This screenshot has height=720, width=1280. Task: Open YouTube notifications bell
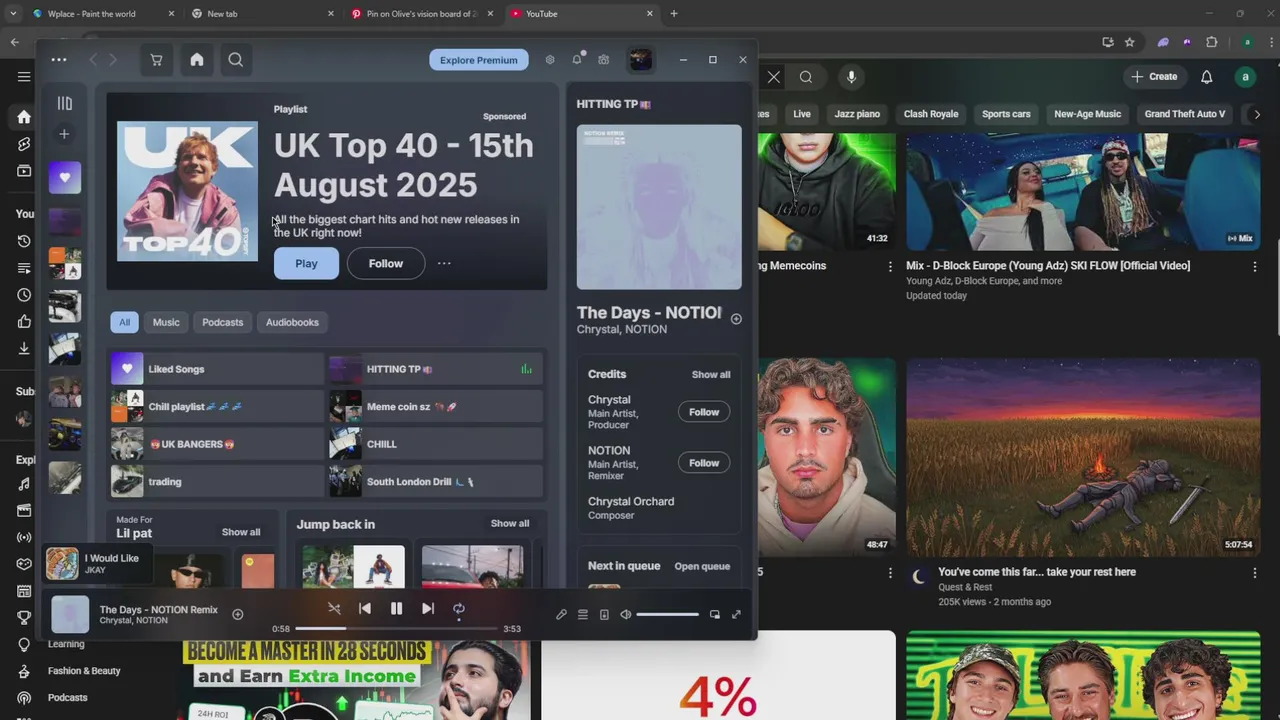[1207, 77]
